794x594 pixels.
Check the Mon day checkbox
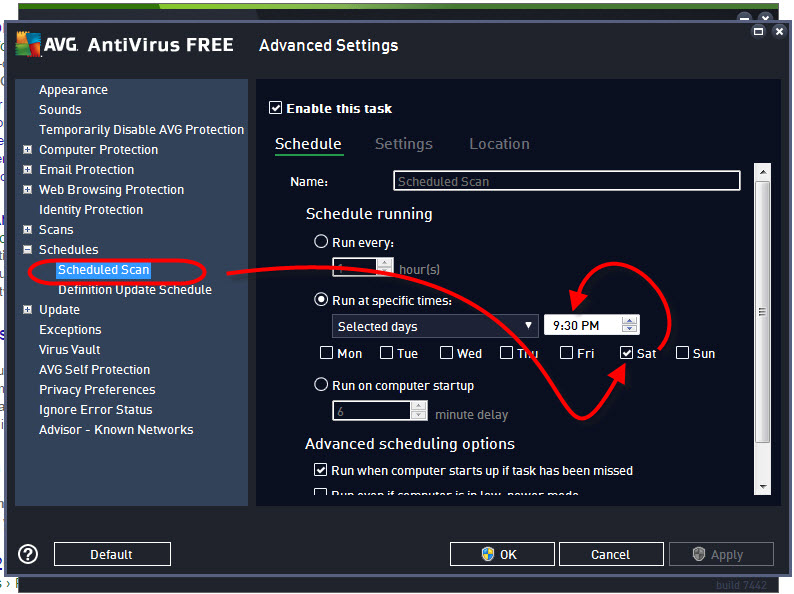coord(327,352)
